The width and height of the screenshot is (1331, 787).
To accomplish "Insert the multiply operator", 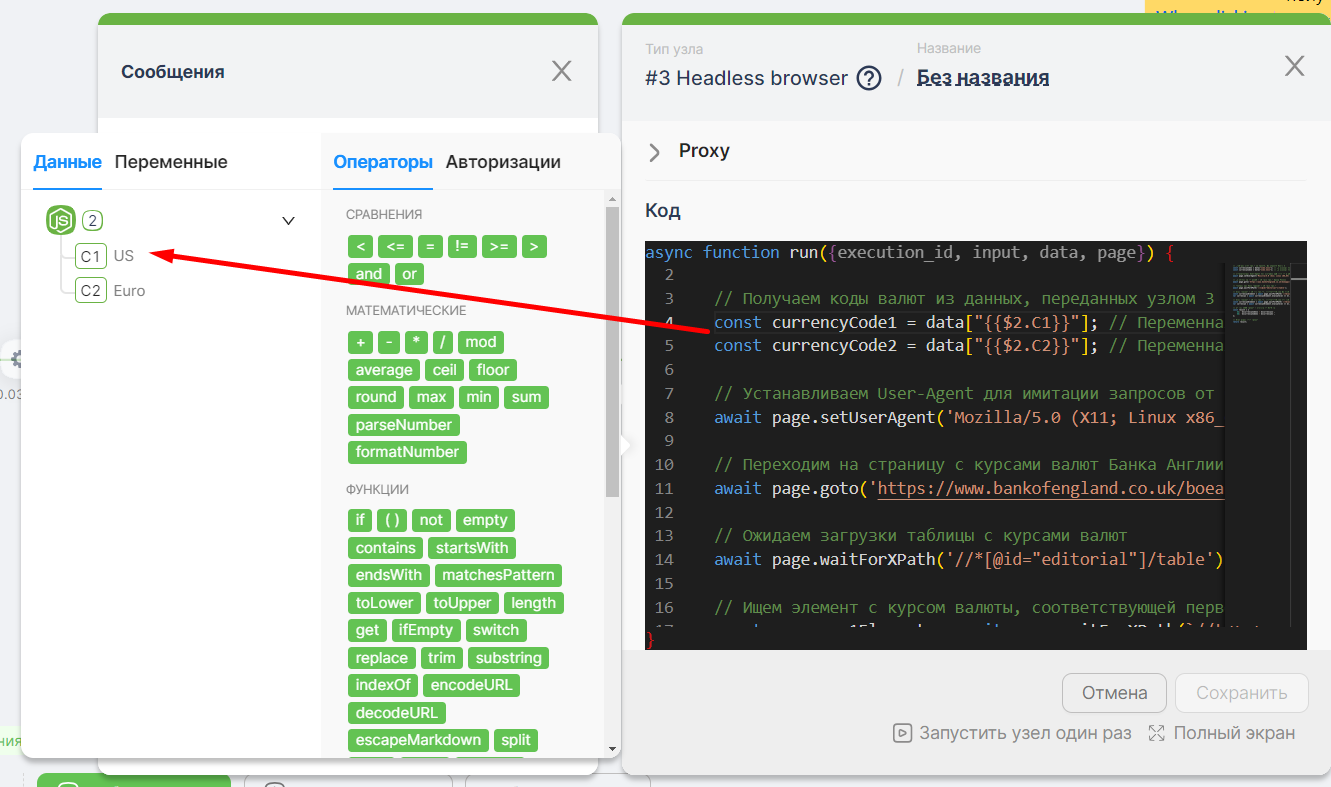I will 416,342.
